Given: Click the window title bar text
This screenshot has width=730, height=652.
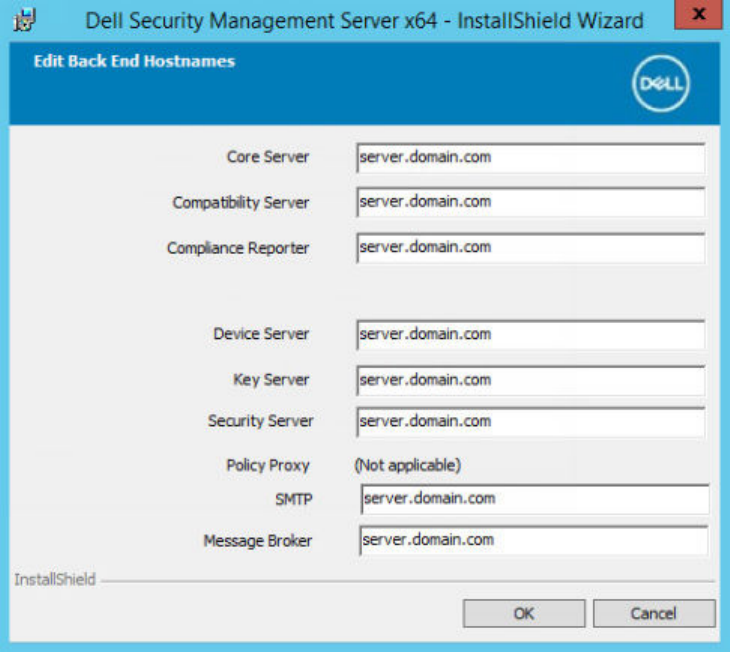Looking at the screenshot, I should point(364,21).
